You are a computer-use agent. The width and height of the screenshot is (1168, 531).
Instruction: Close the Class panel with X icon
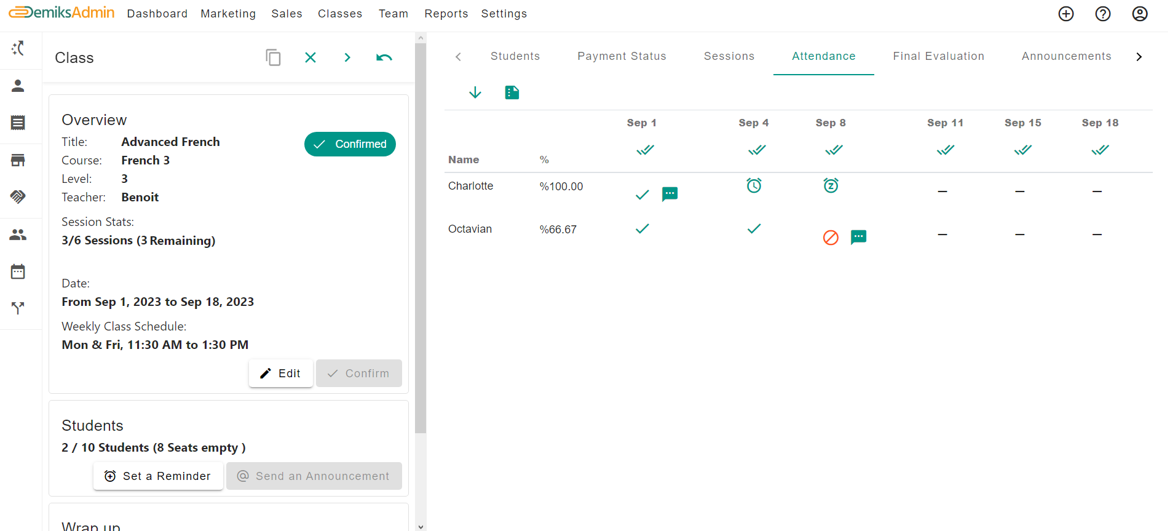pyautogui.click(x=311, y=57)
